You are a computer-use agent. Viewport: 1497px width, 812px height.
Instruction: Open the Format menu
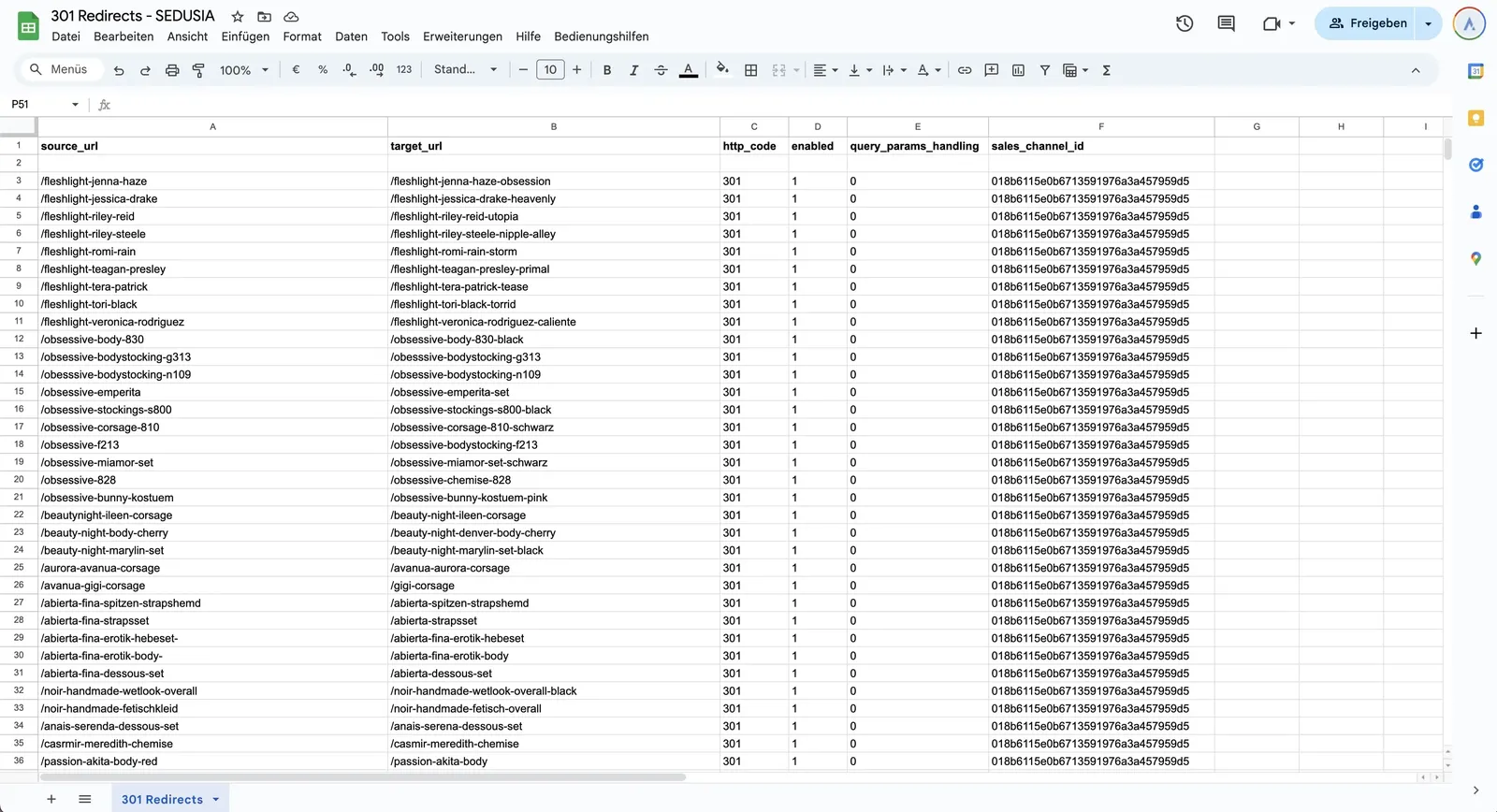point(302,36)
